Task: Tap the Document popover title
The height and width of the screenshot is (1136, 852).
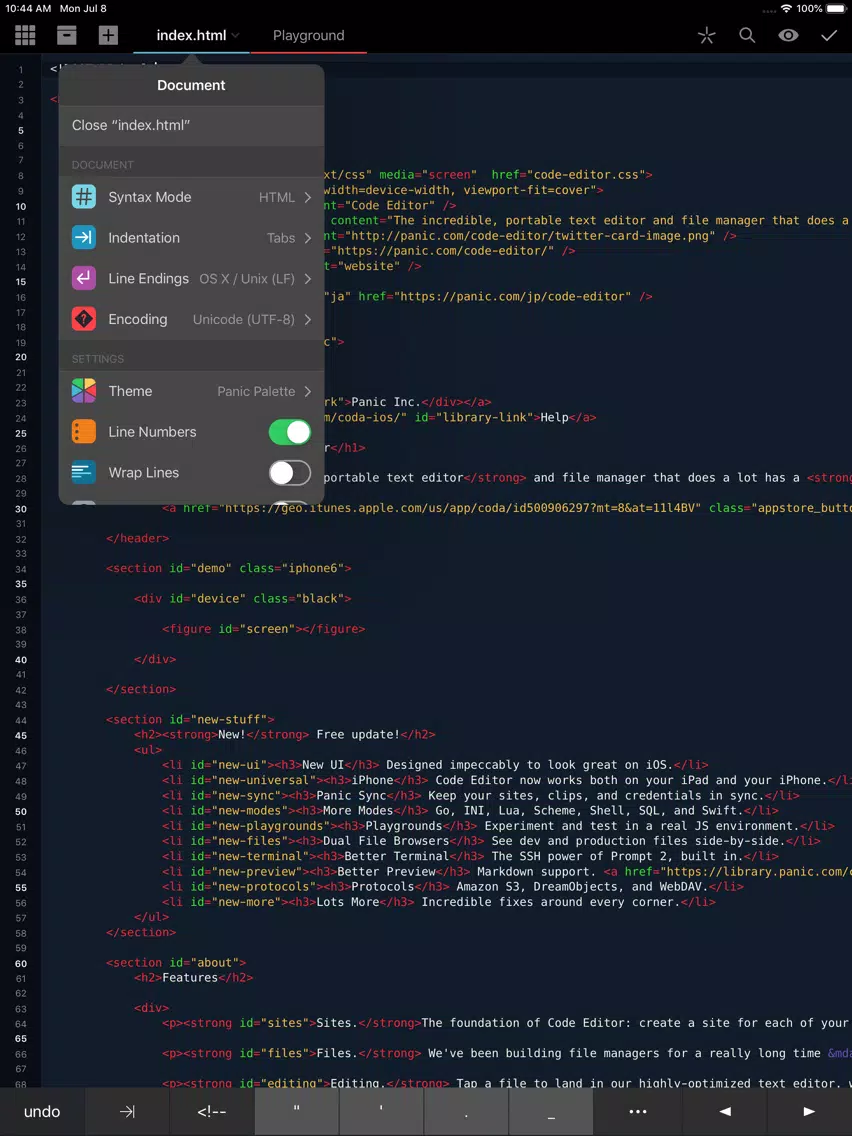Action: point(191,85)
